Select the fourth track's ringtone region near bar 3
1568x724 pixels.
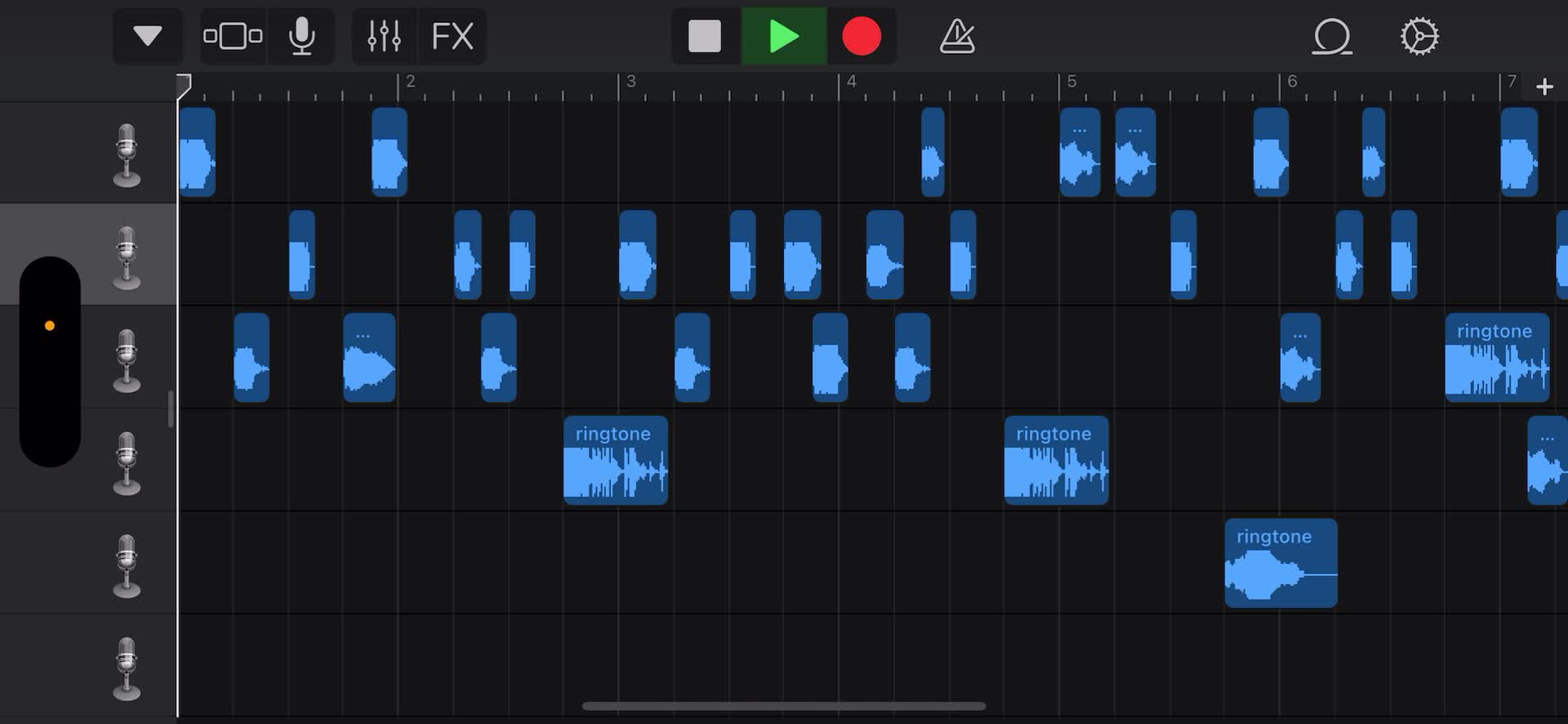click(x=616, y=460)
